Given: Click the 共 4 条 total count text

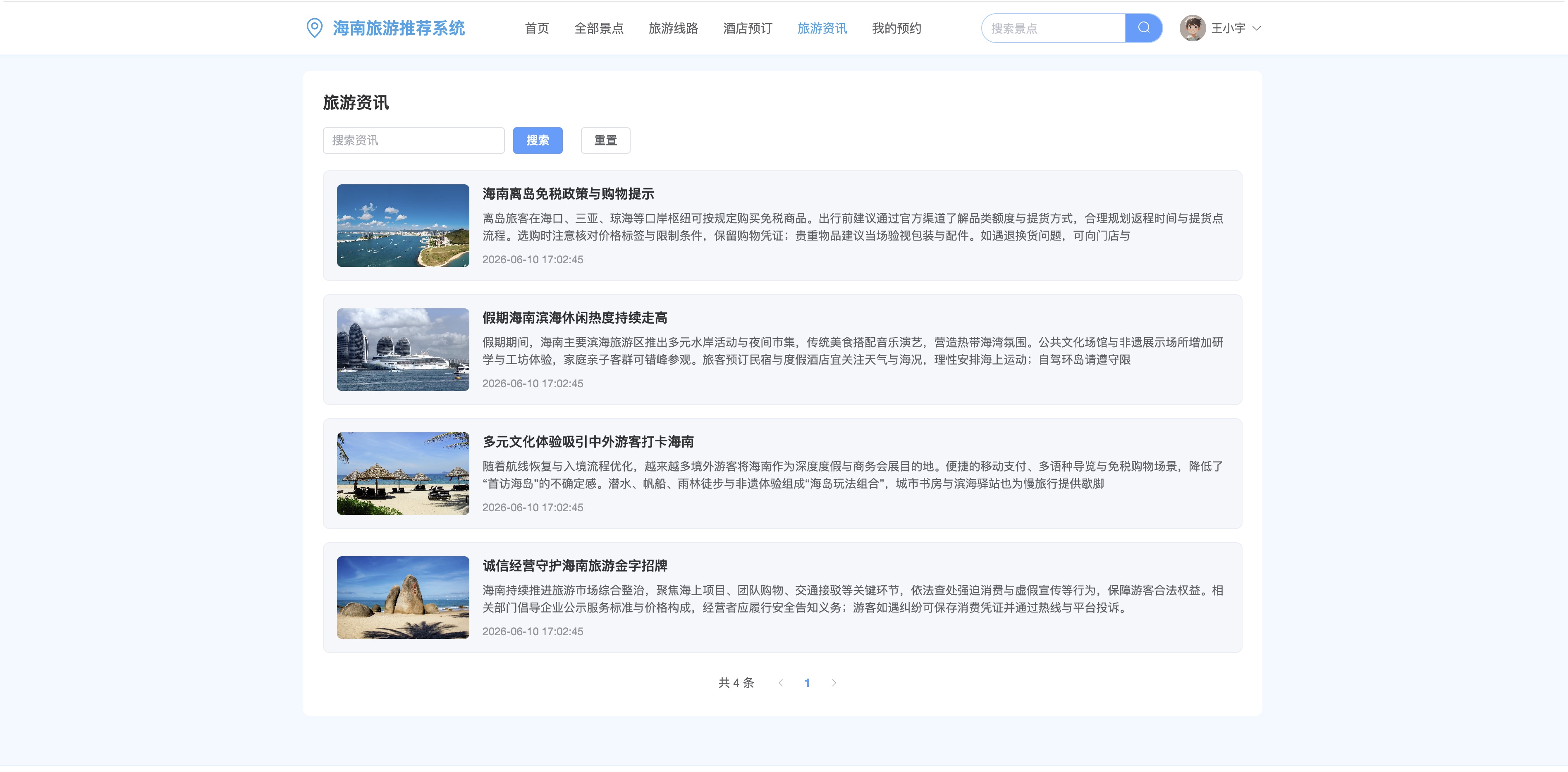Looking at the screenshot, I should point(736,683).
